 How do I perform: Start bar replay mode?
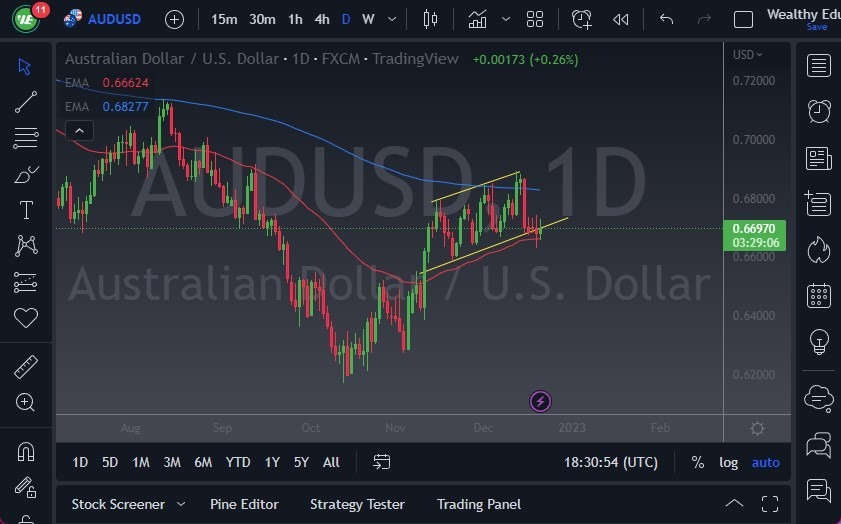click(621, 20)
